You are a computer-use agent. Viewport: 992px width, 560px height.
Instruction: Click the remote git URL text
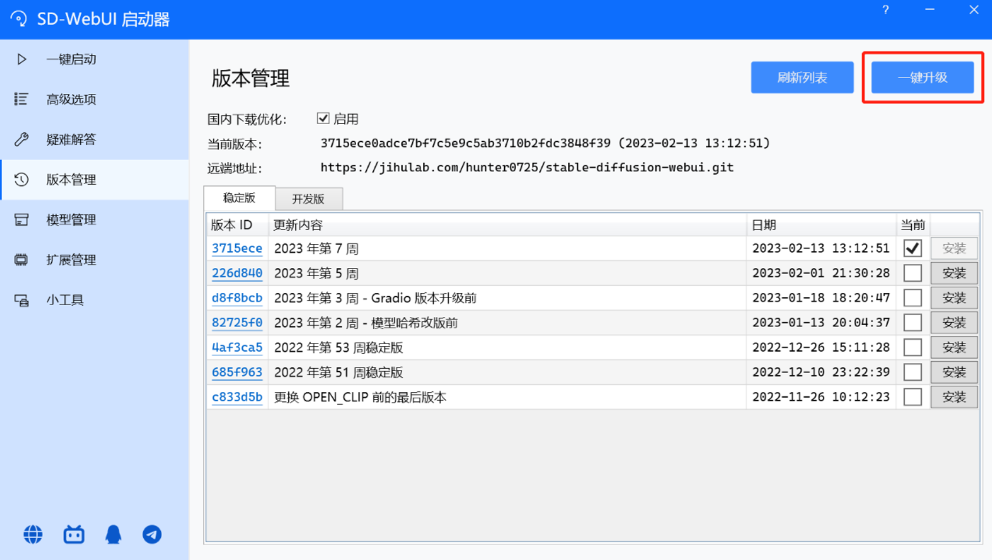526,168
